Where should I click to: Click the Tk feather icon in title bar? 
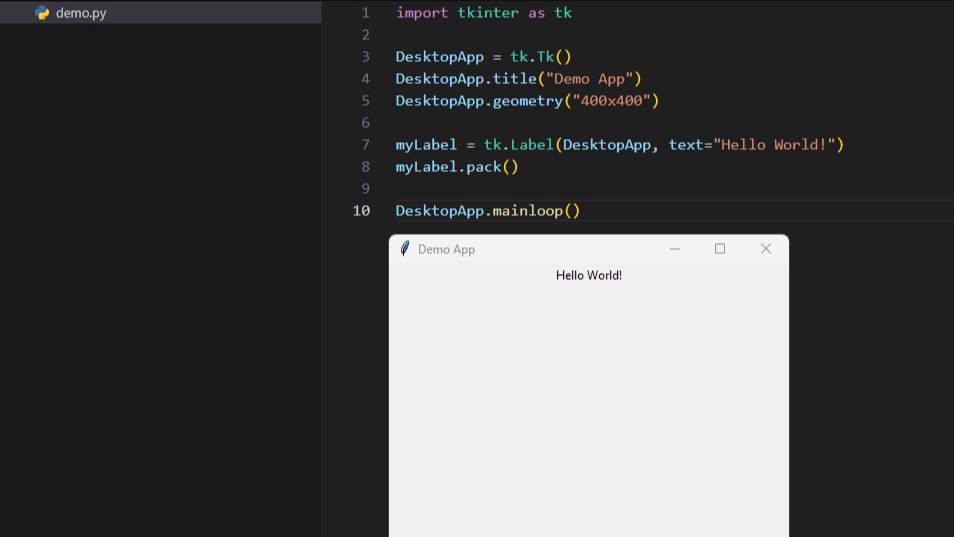405,249
